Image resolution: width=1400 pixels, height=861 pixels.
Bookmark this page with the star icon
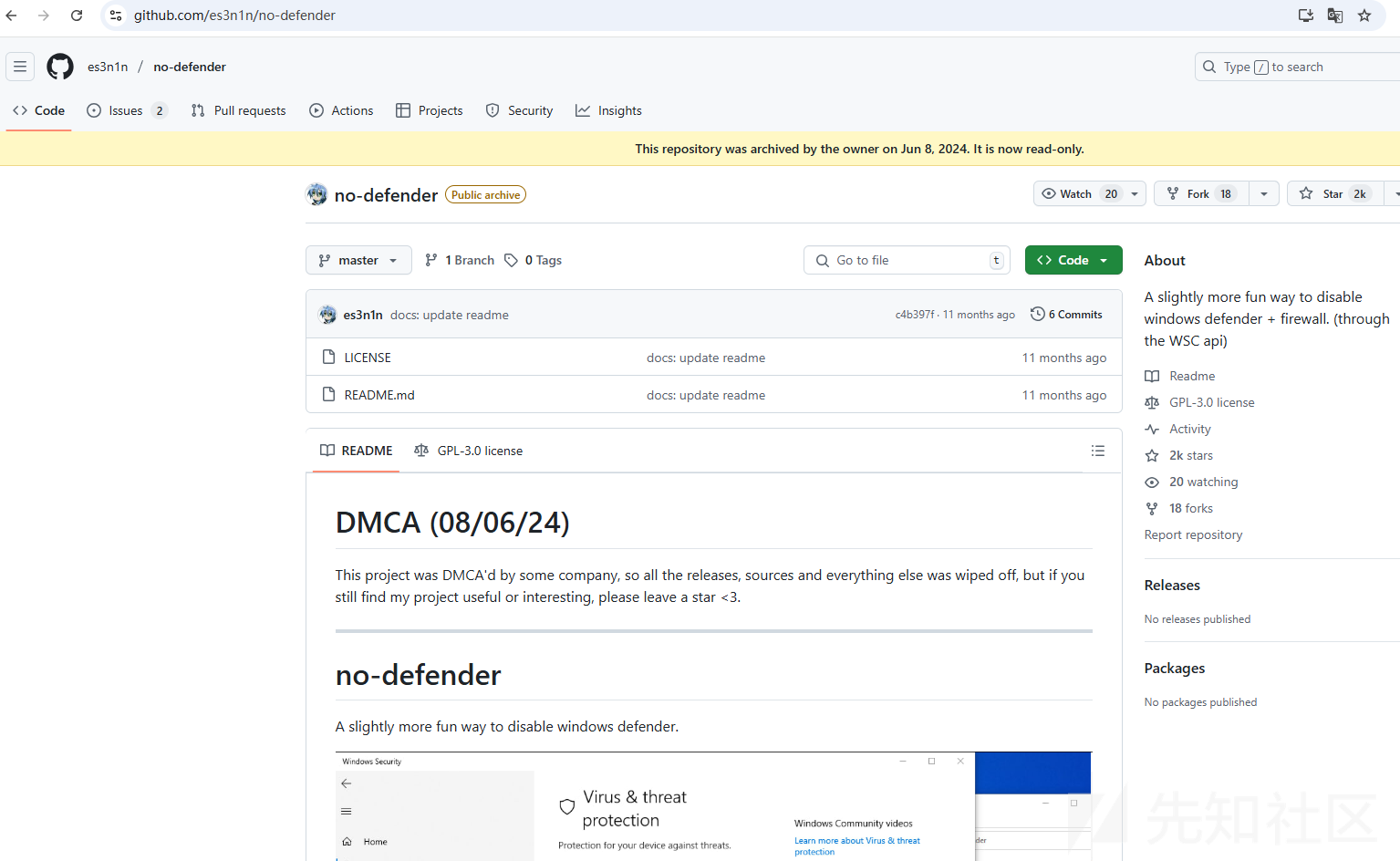point(1364,16)
